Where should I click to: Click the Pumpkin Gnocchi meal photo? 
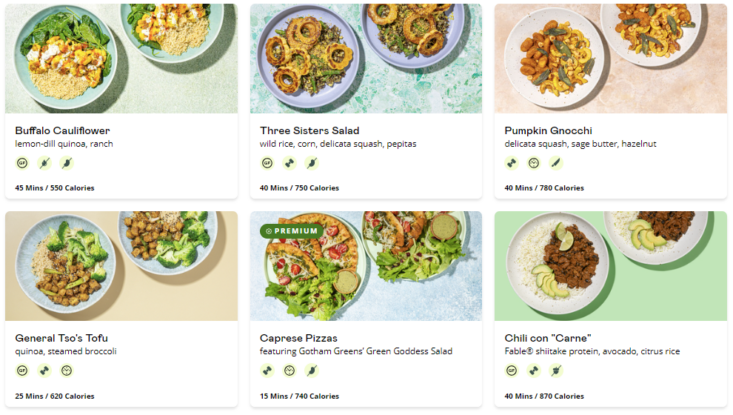610,58
